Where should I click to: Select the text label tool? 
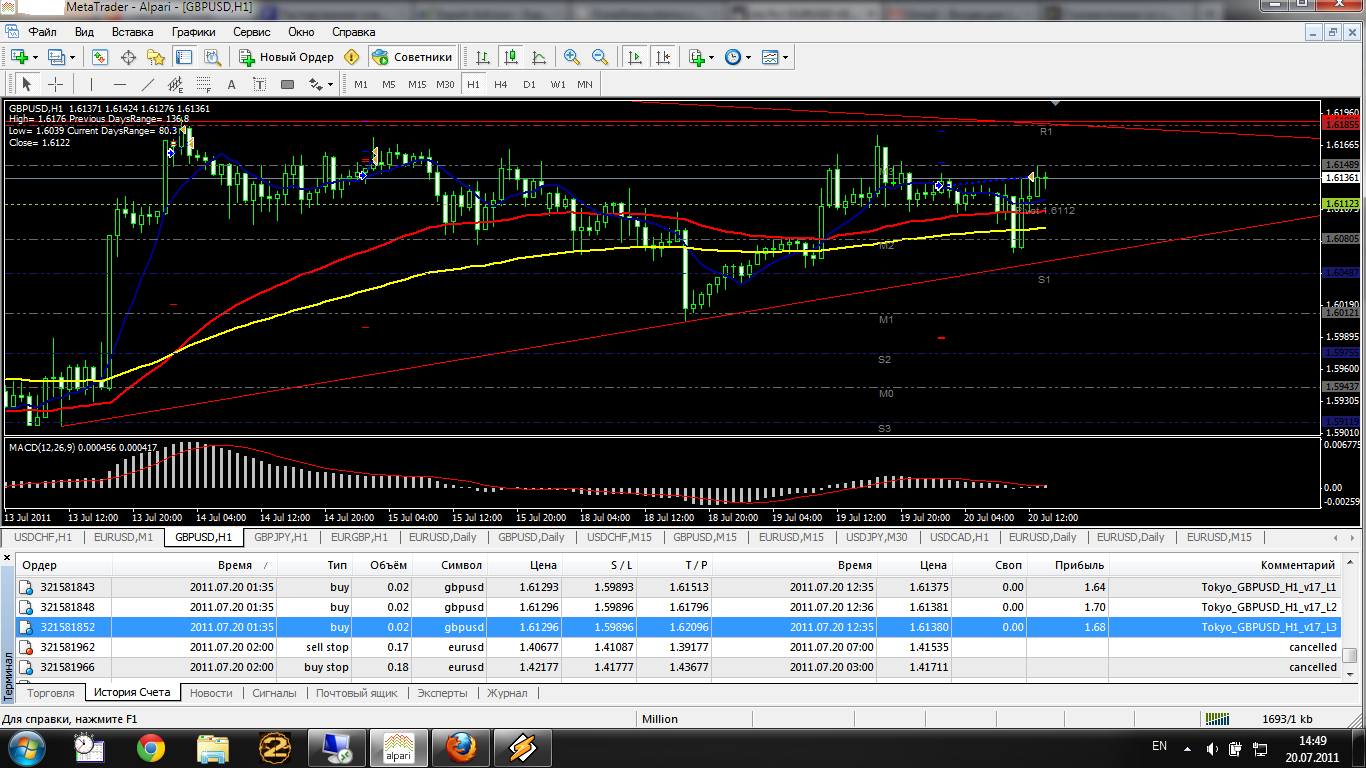pos(260,84)
